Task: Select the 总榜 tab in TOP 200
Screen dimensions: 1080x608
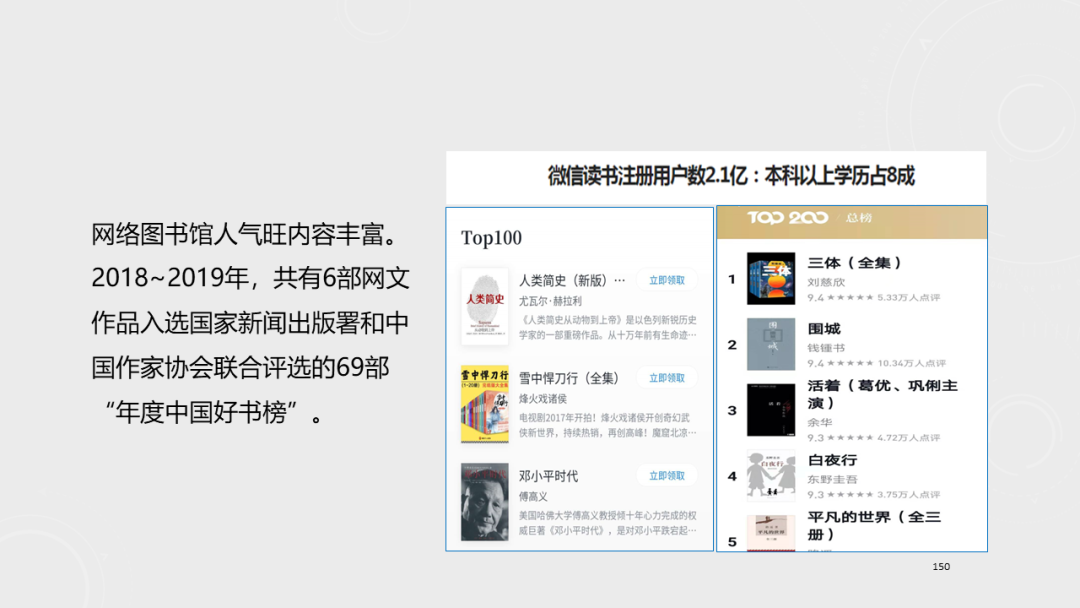Action: click(858, 218)
